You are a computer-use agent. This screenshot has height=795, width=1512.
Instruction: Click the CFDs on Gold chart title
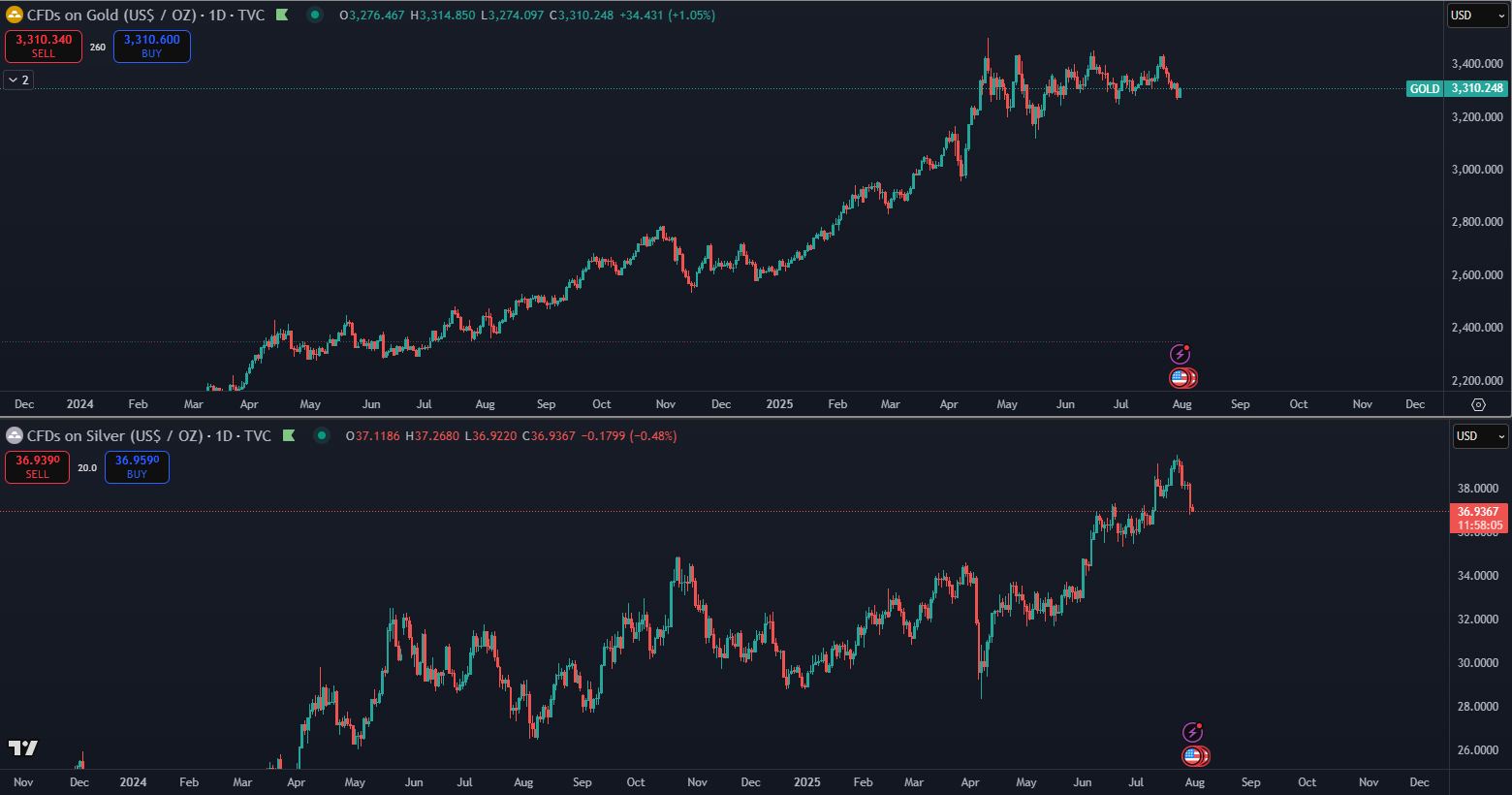point(145,16)
